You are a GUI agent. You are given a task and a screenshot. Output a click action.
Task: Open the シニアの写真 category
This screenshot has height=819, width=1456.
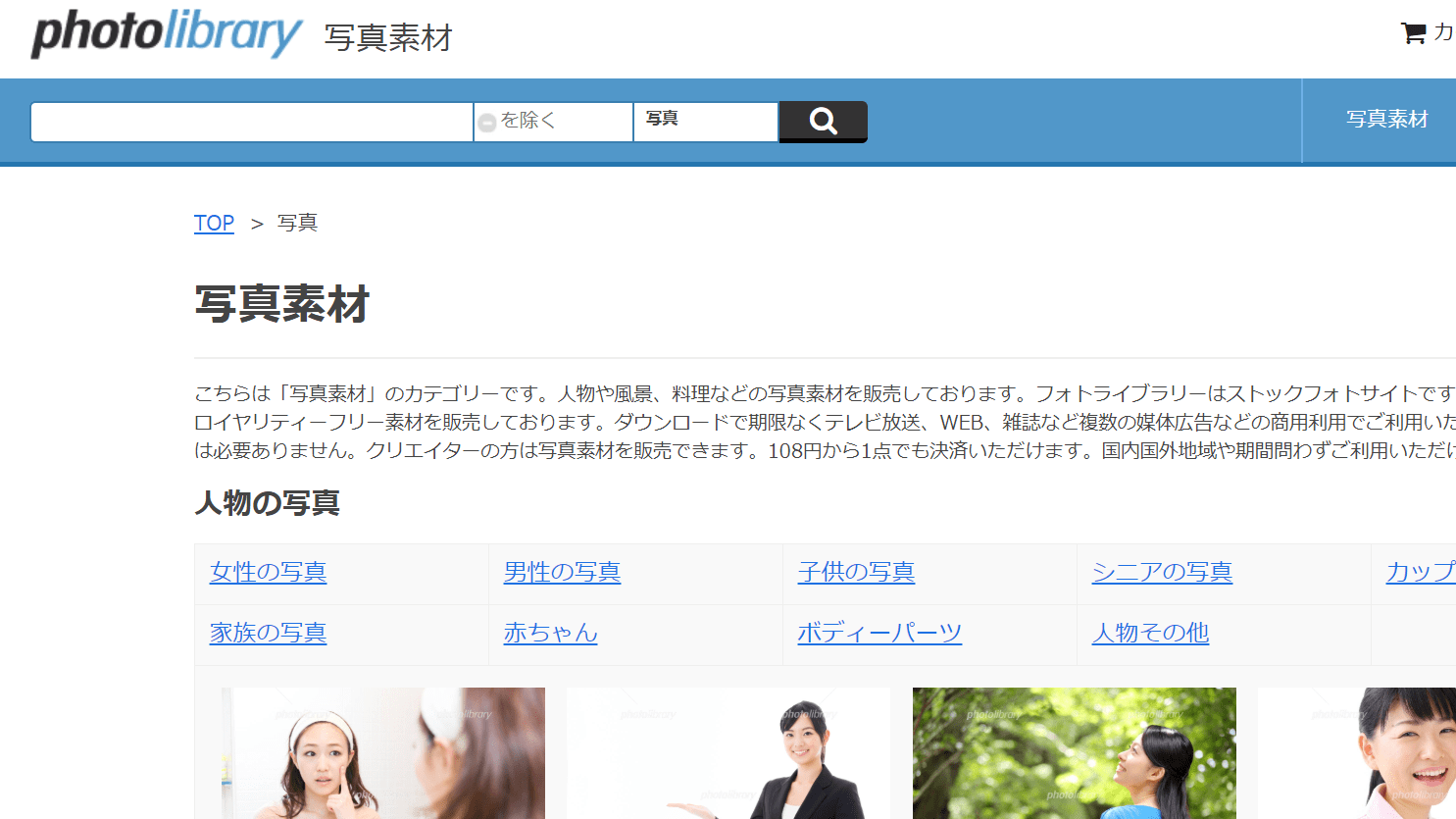point(1162,573)
